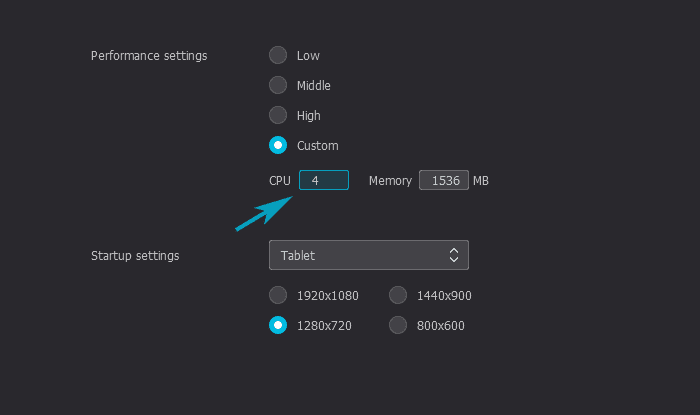This screenshot has width=700, height=415.
Task: Choose the 1440x900 resolution option
Action: pos(398,295)
